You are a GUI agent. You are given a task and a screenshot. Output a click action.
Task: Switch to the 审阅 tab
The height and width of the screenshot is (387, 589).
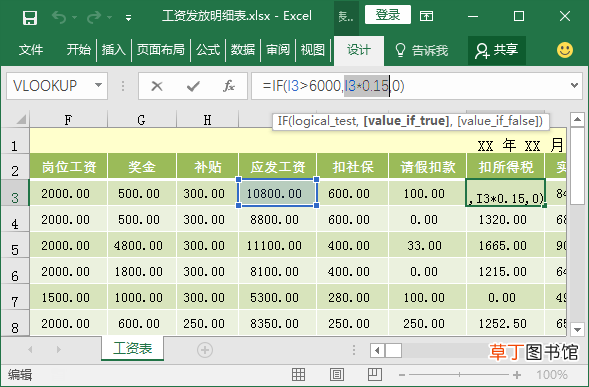(x=278, y=50)
